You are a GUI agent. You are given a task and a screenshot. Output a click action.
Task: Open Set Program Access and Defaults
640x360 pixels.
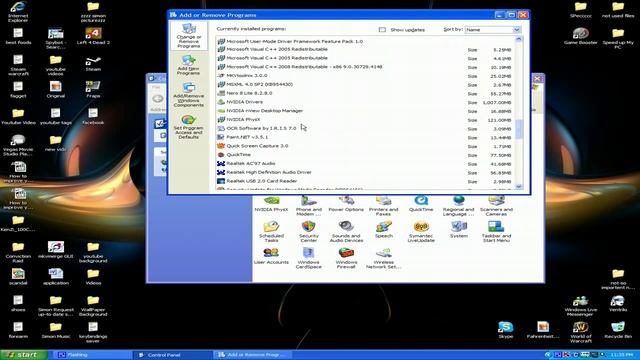click(189, 127)
